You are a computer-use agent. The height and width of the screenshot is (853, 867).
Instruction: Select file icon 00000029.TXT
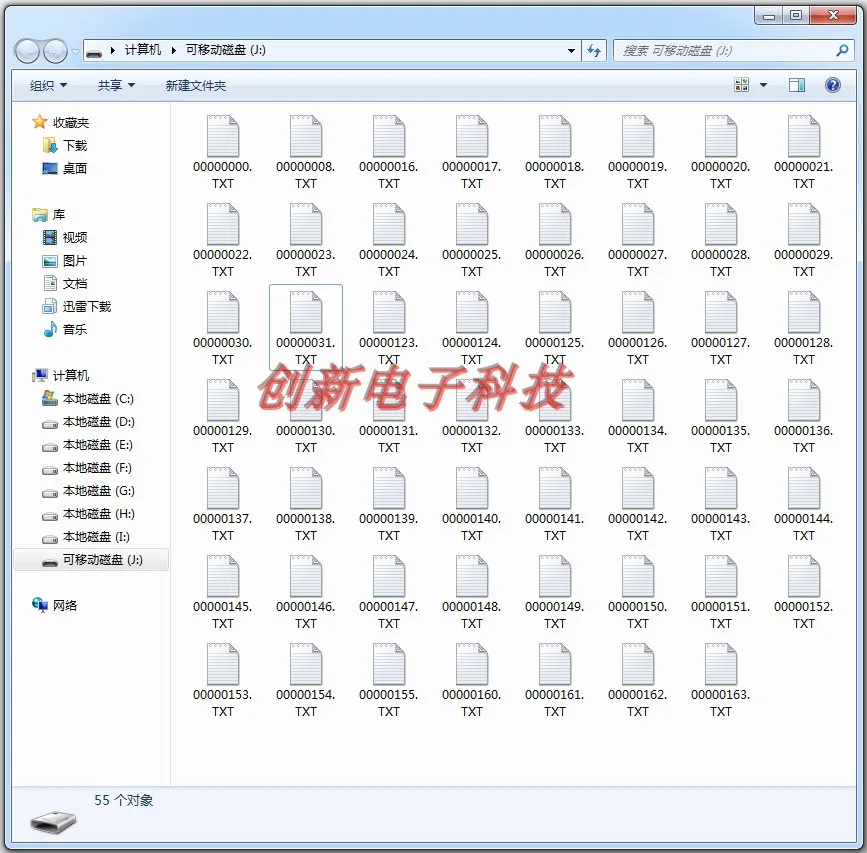803,224
